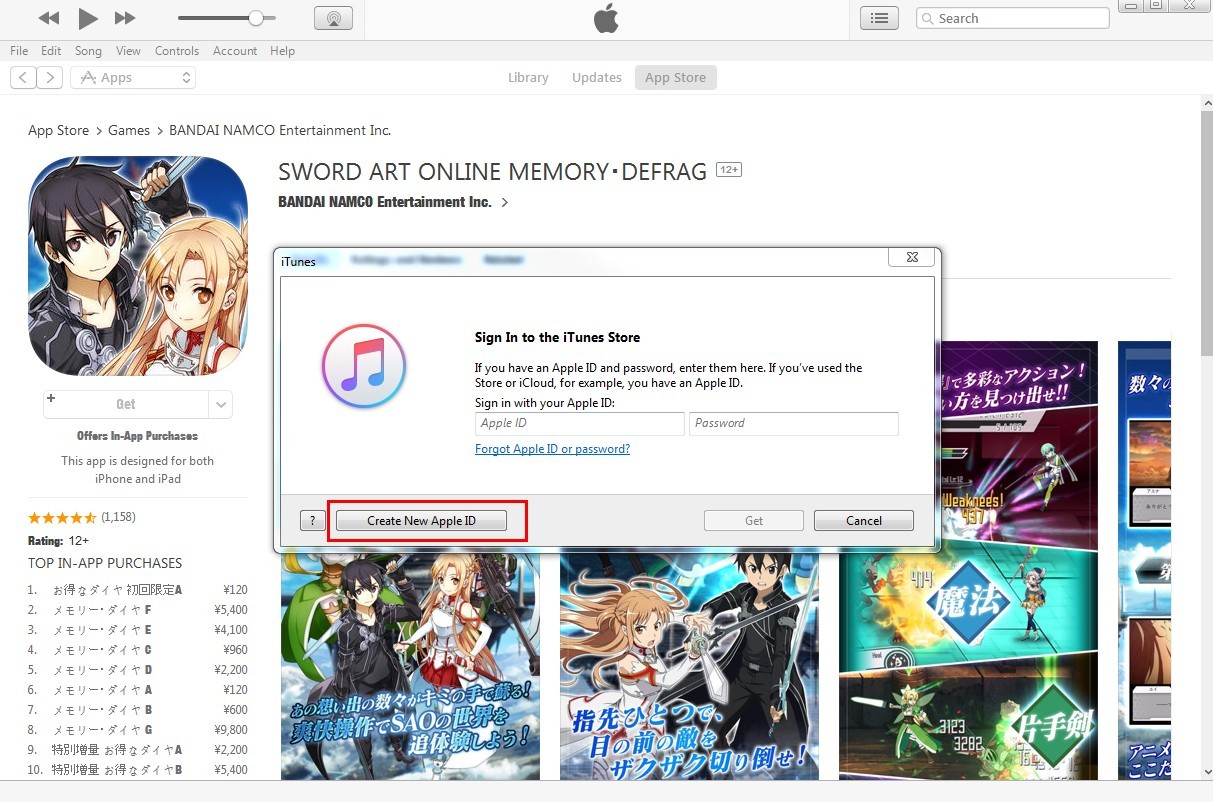Select in-app purchase 特別増量 お得なダイヤA
The height and width of the screenshot is (802, 1213).
point(138,749)
